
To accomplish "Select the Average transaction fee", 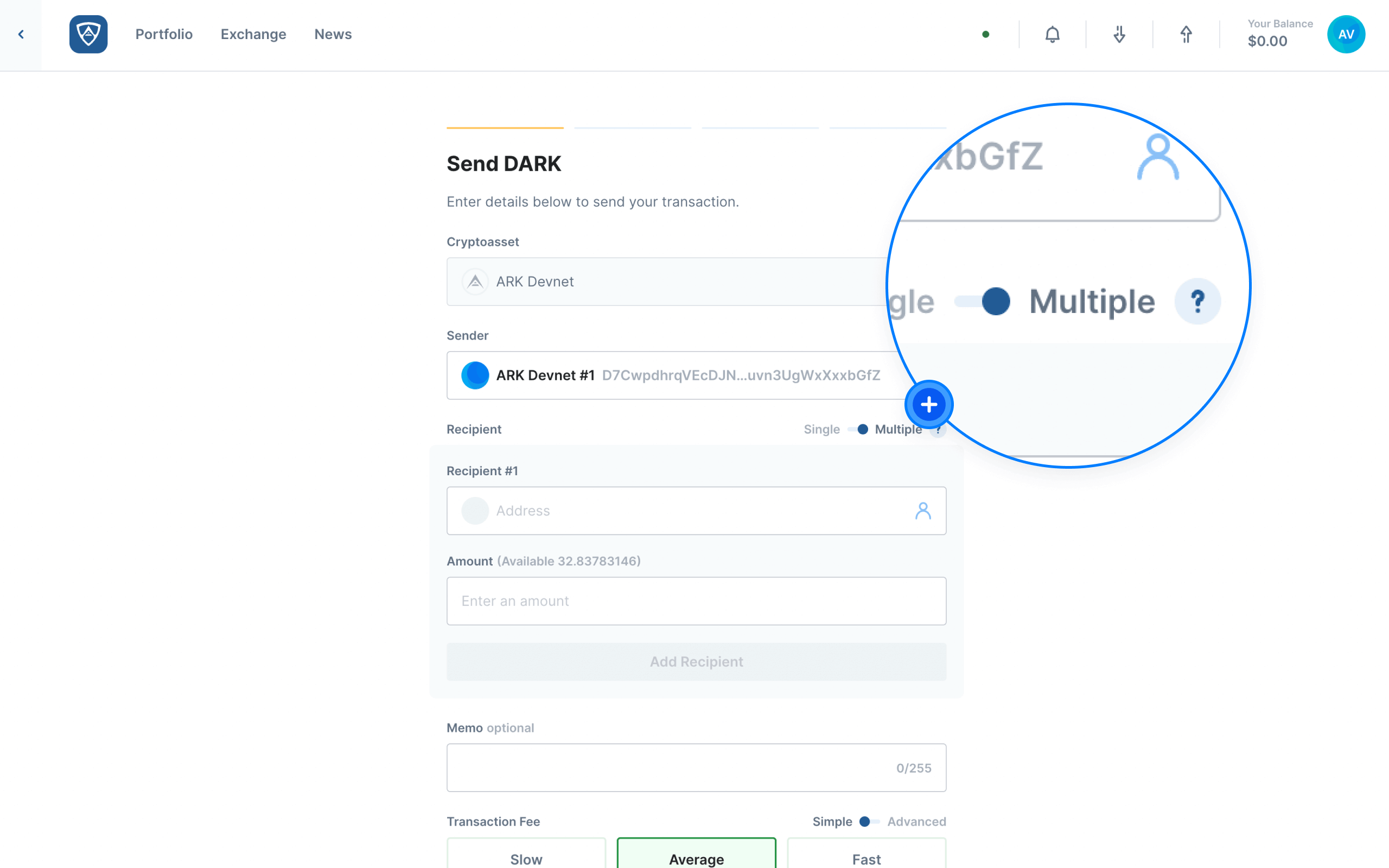I will click(696, 853).
